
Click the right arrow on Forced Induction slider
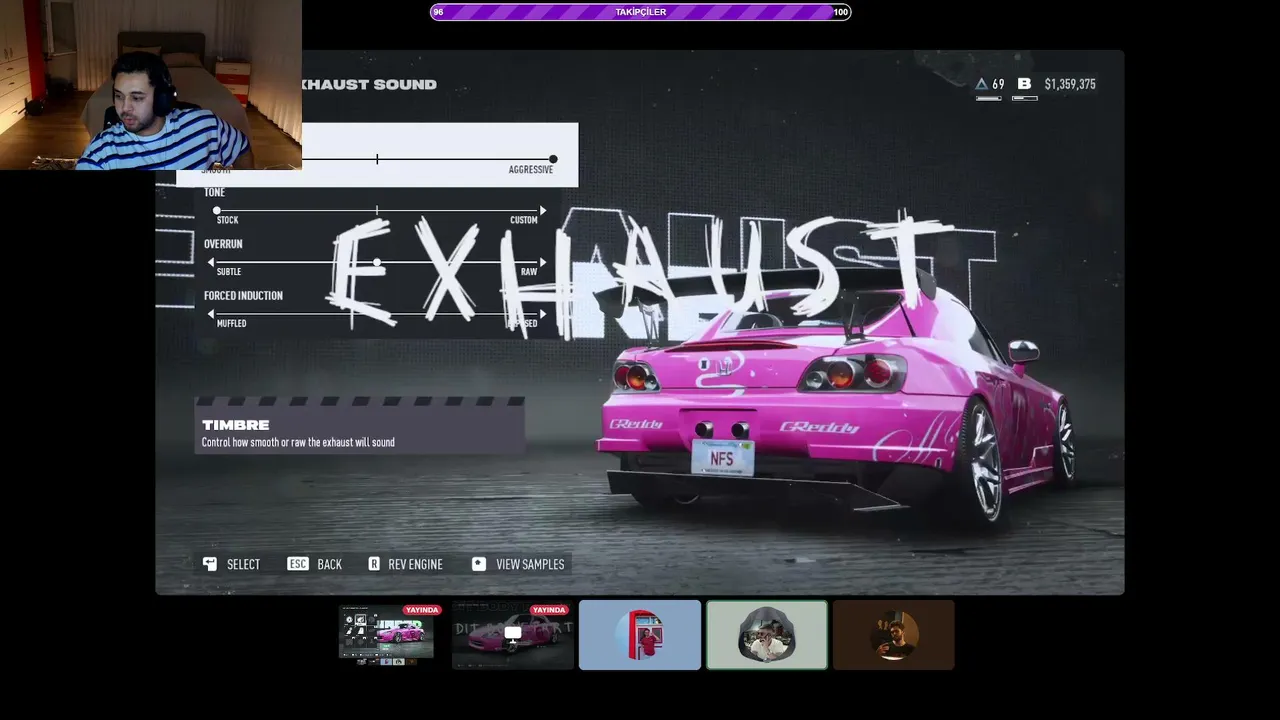click(543, 315)
